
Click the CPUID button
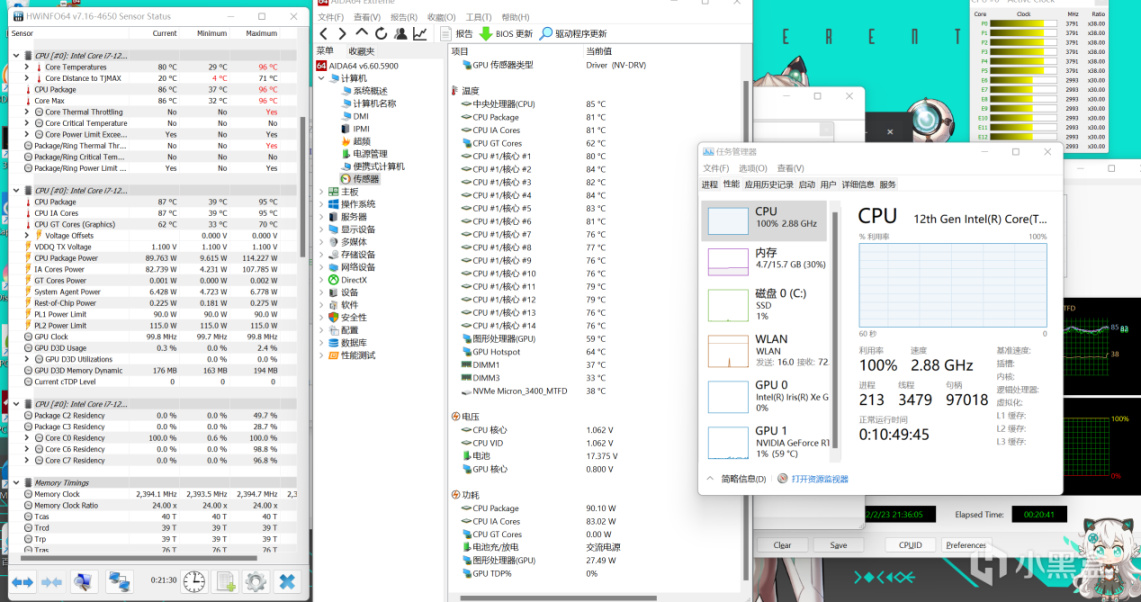pos(910,544)
